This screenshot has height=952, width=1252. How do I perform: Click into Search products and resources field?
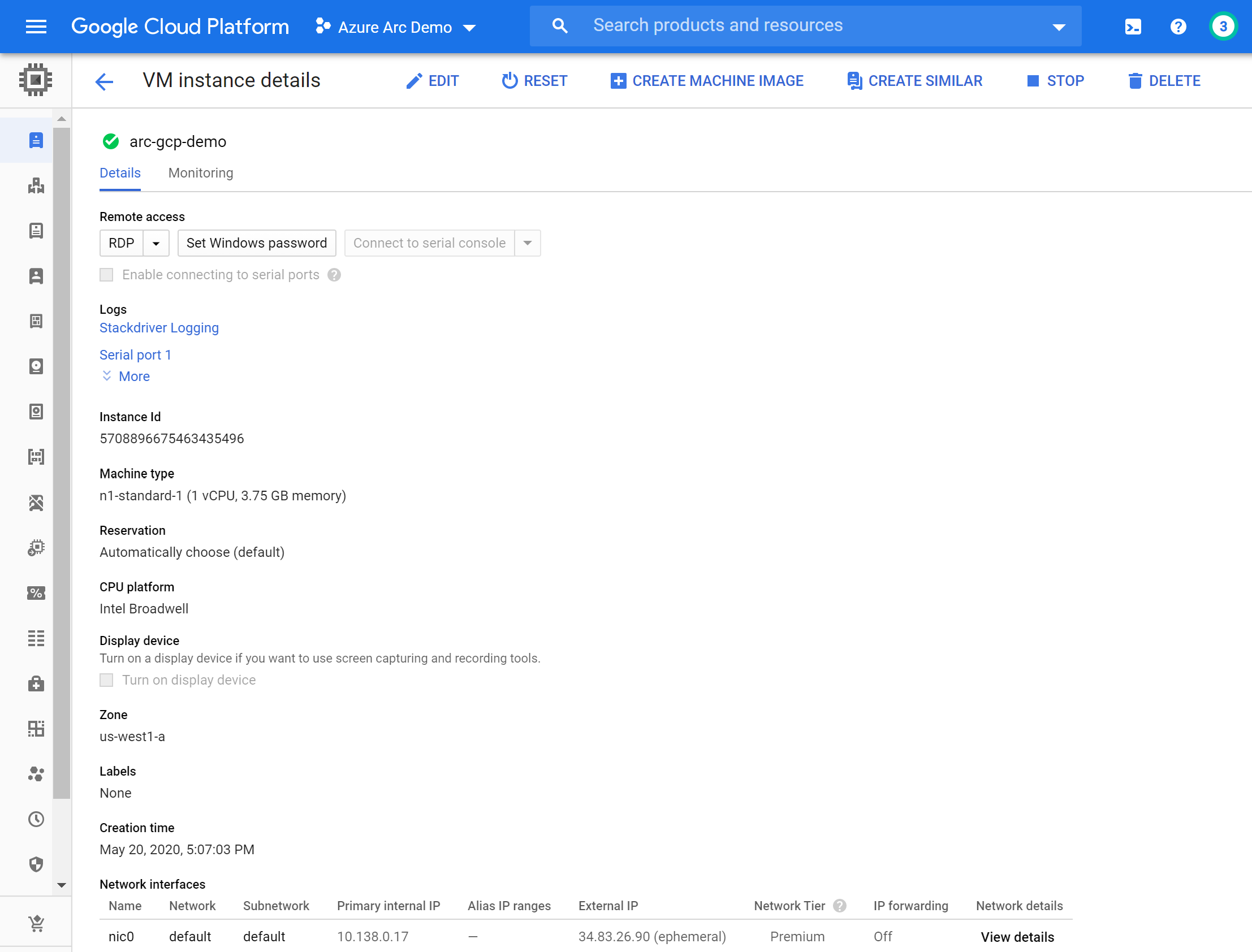point(805,25)
